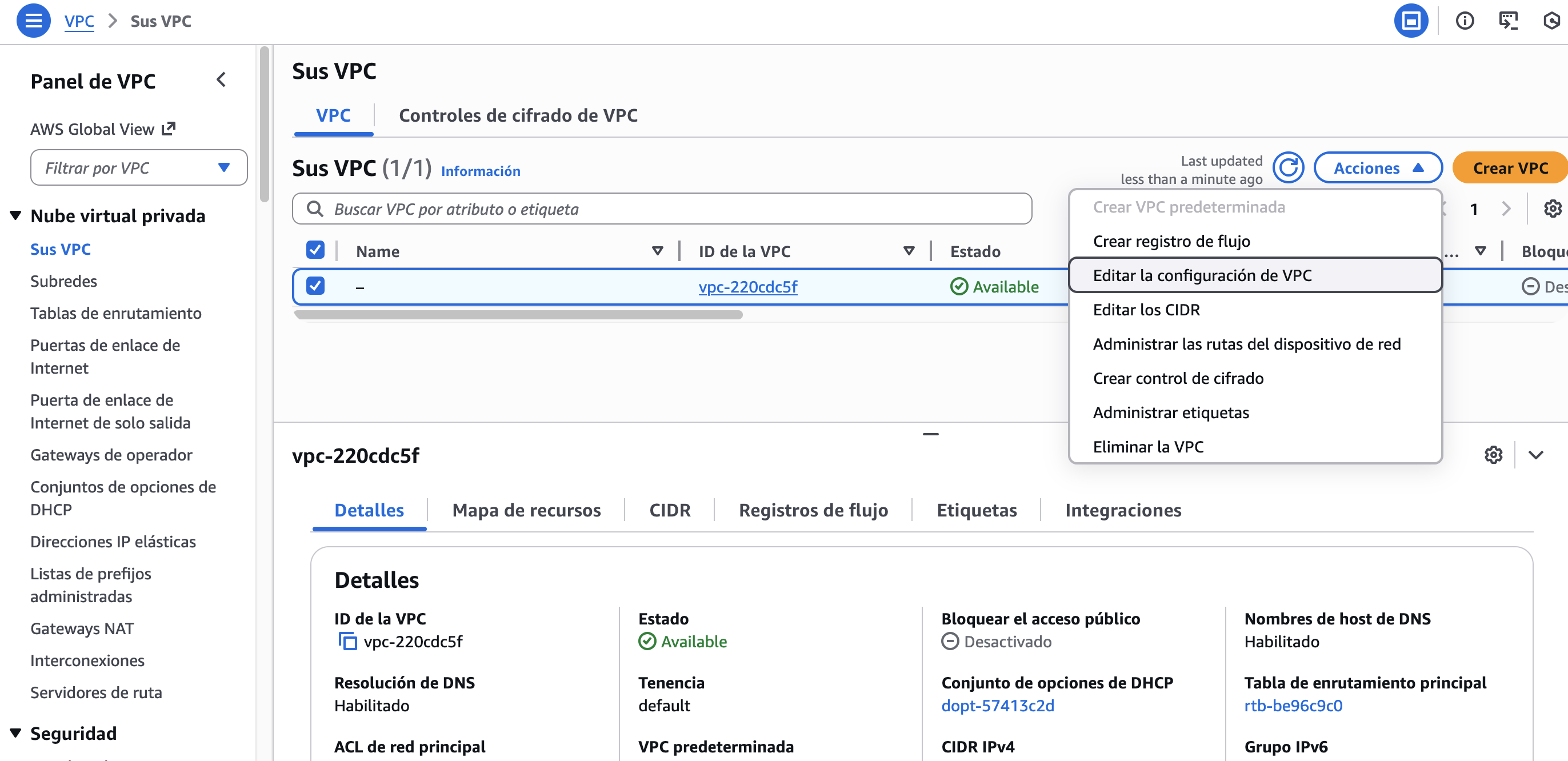Deselect the vpc-220cdc5f row checkbox
This screenshot has width=1568, height=761.
[315, 286]
